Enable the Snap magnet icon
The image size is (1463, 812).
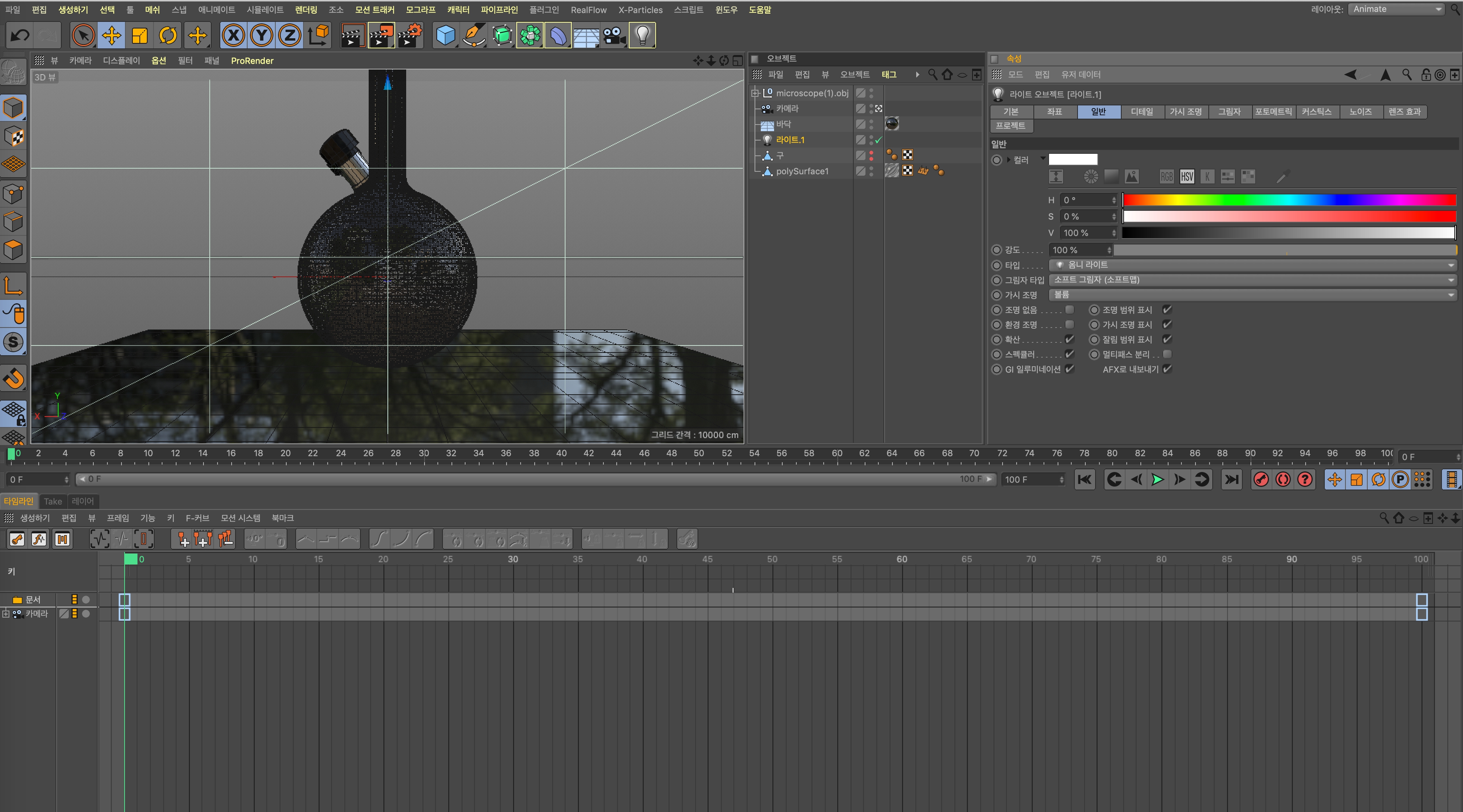(14, 378)
